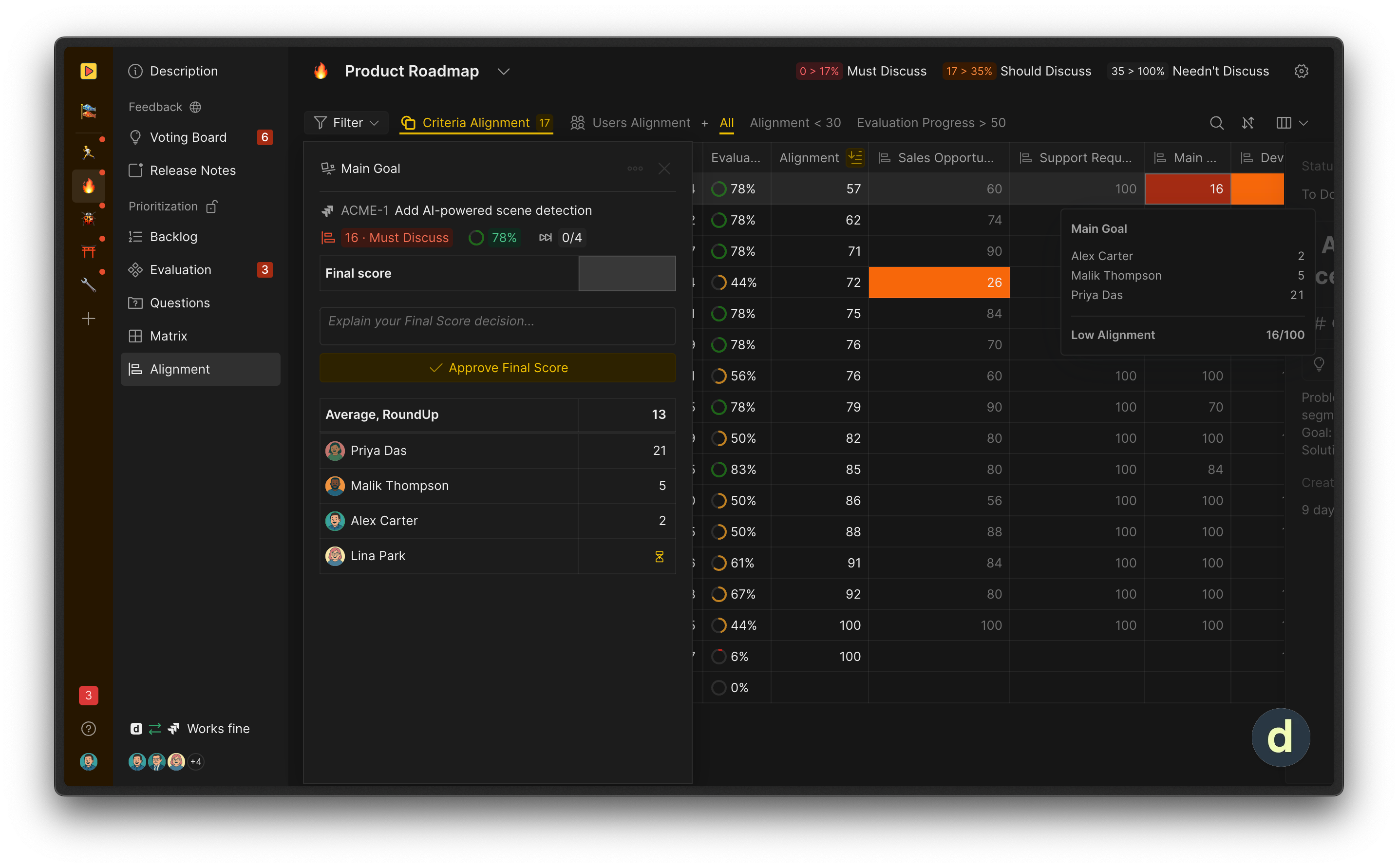Click the wrench icon in left rail
The height and width of the screenshot is (868, 1398).
(89, 285)
